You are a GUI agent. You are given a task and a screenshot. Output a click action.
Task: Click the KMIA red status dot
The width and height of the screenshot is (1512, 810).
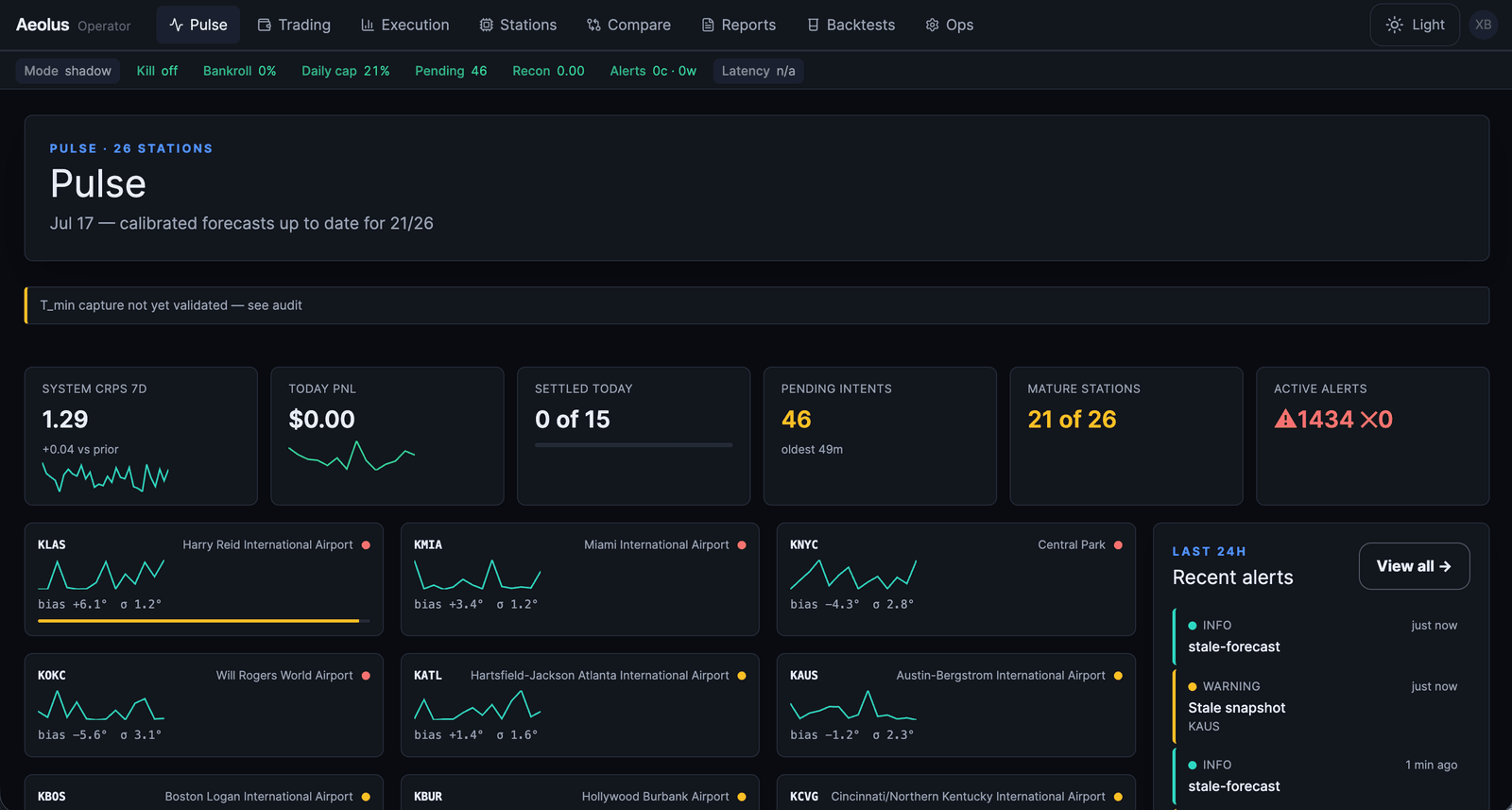click(x=742, y=545)
